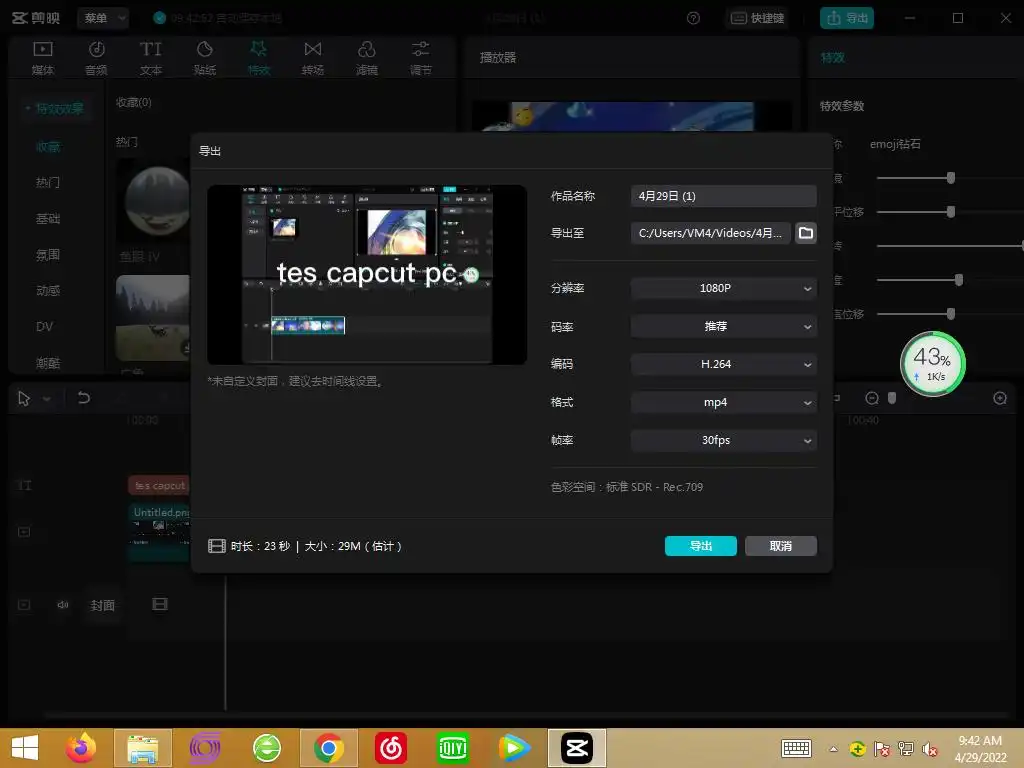Open the 转场 transitions tab
Image resolution: width=1024 pixels, height=768 pixels.
[313, 57]
